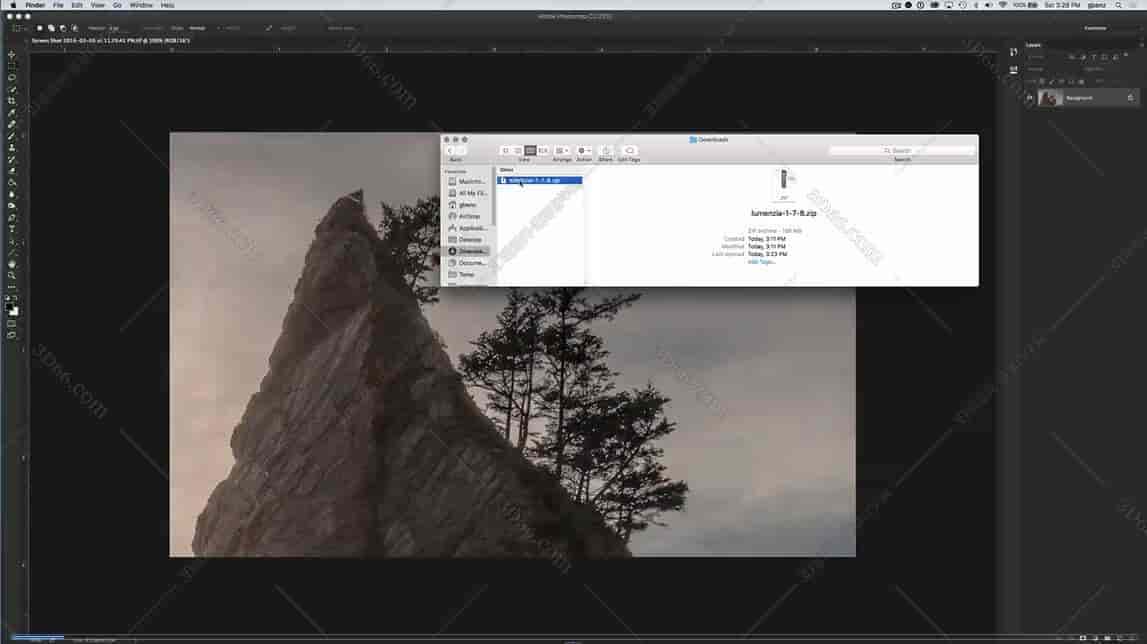This screenshot has width=1147, height=644.
Task: Select the Crop tool
Action: [x=12, y=101]
